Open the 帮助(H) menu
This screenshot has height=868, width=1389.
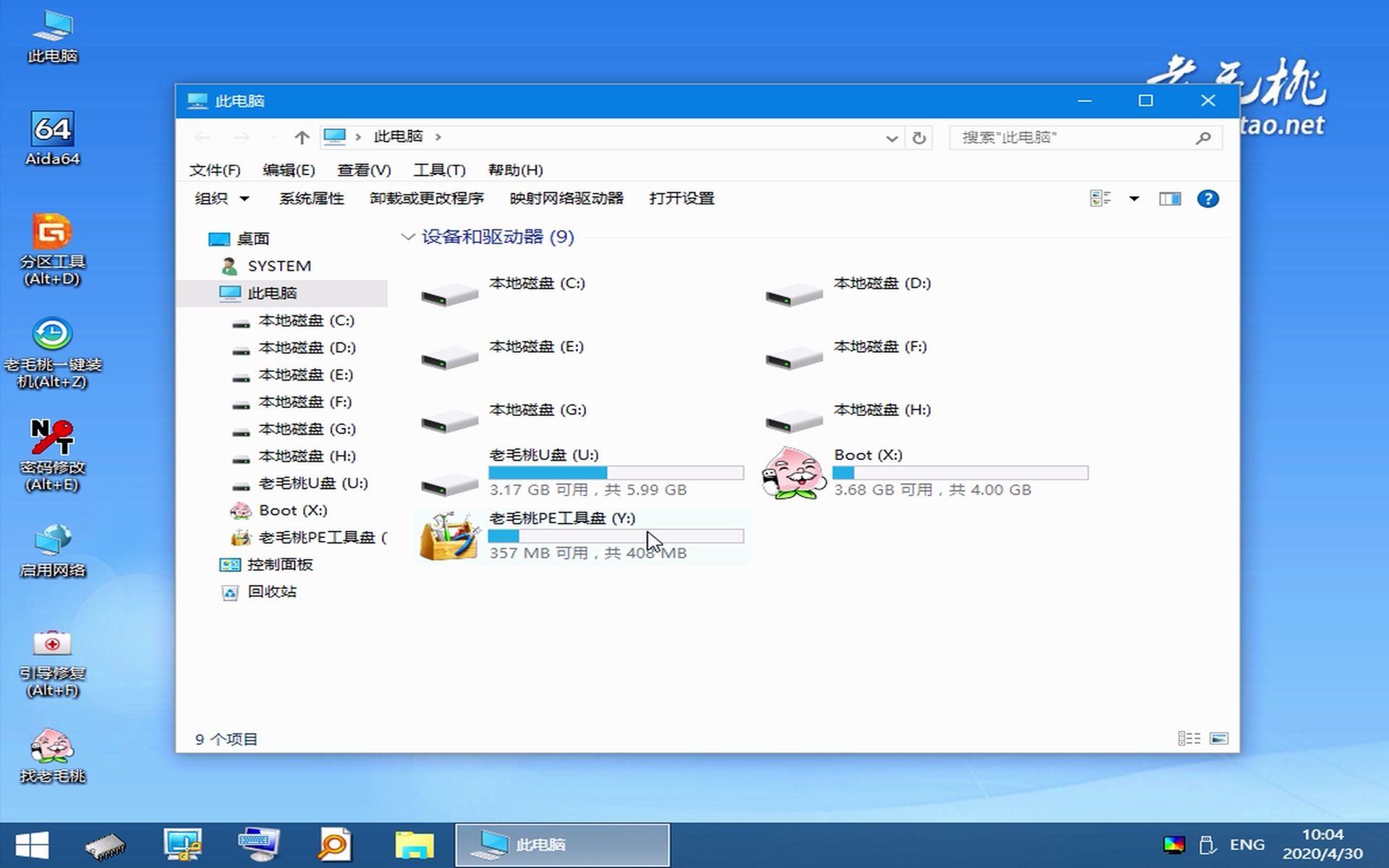tap(515, 170)
